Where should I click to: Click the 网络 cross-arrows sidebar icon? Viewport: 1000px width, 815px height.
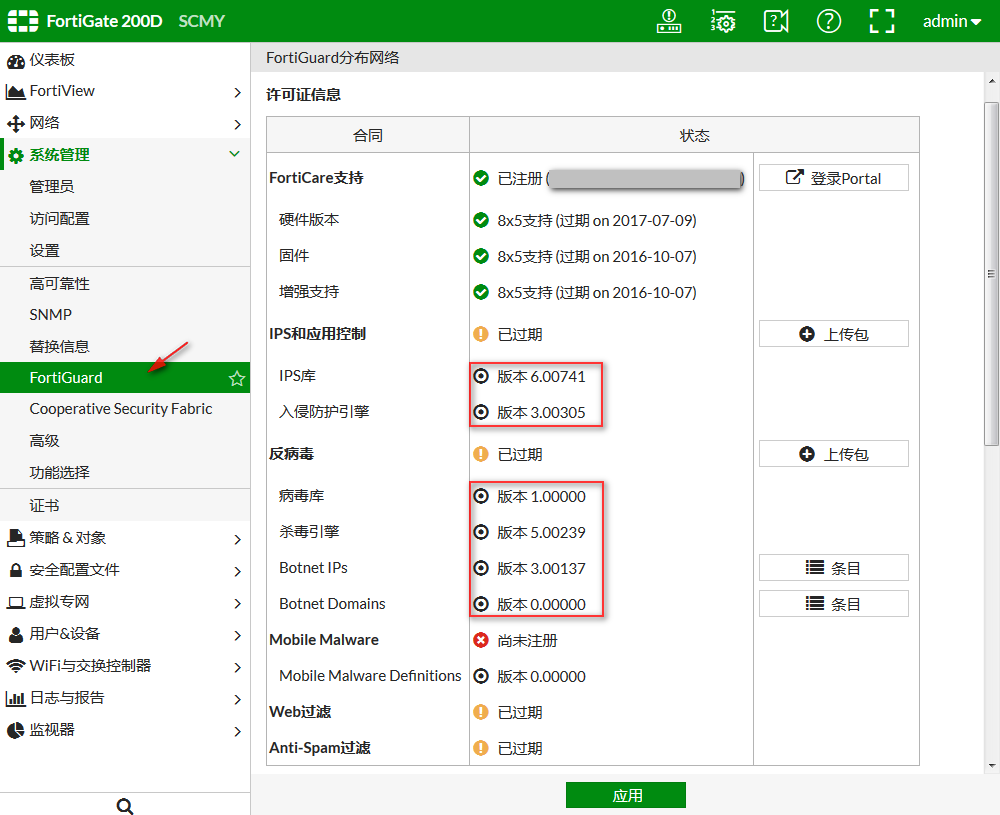15,124
